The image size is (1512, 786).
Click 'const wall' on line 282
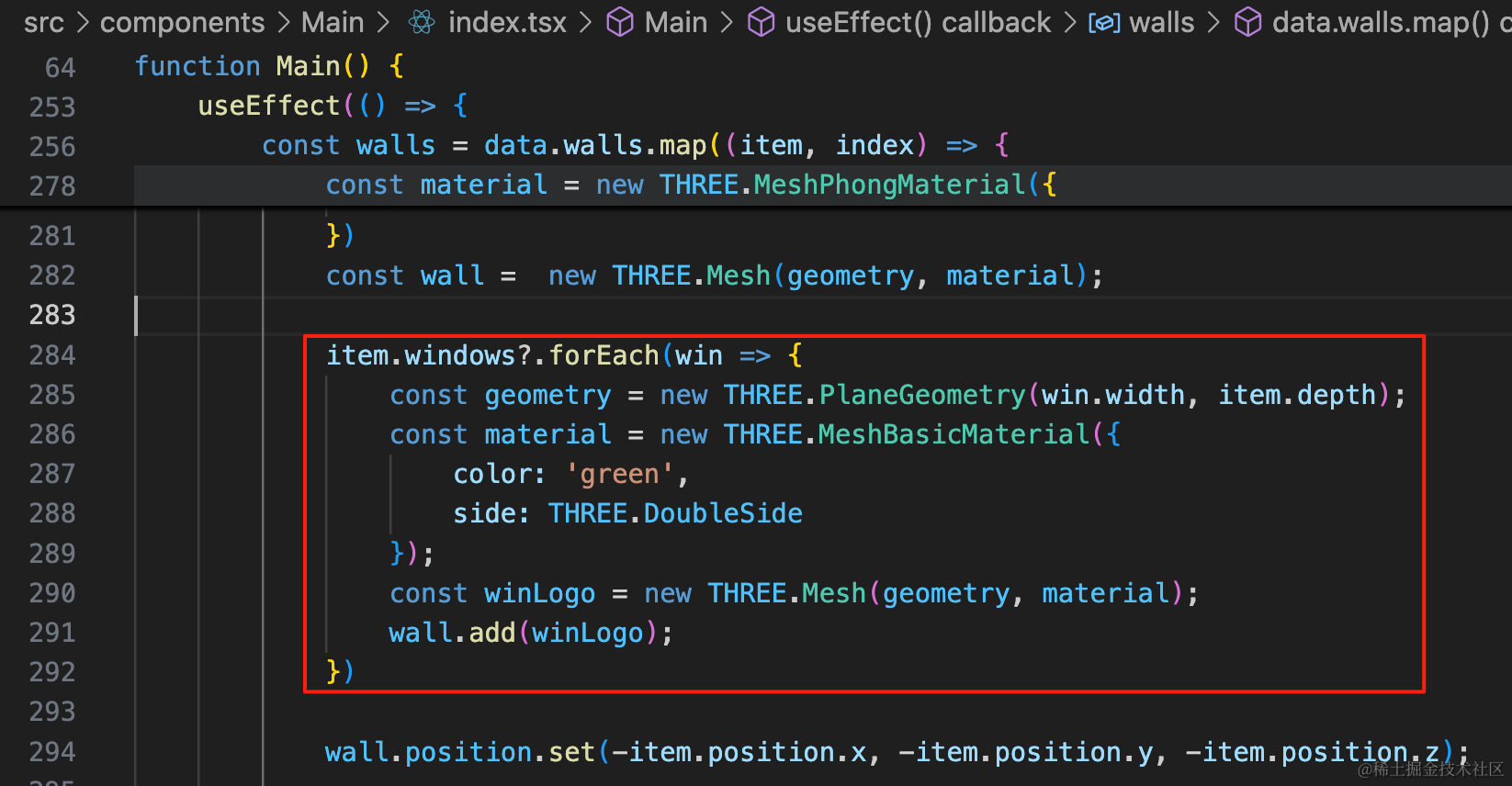click(x=405, y=275)
